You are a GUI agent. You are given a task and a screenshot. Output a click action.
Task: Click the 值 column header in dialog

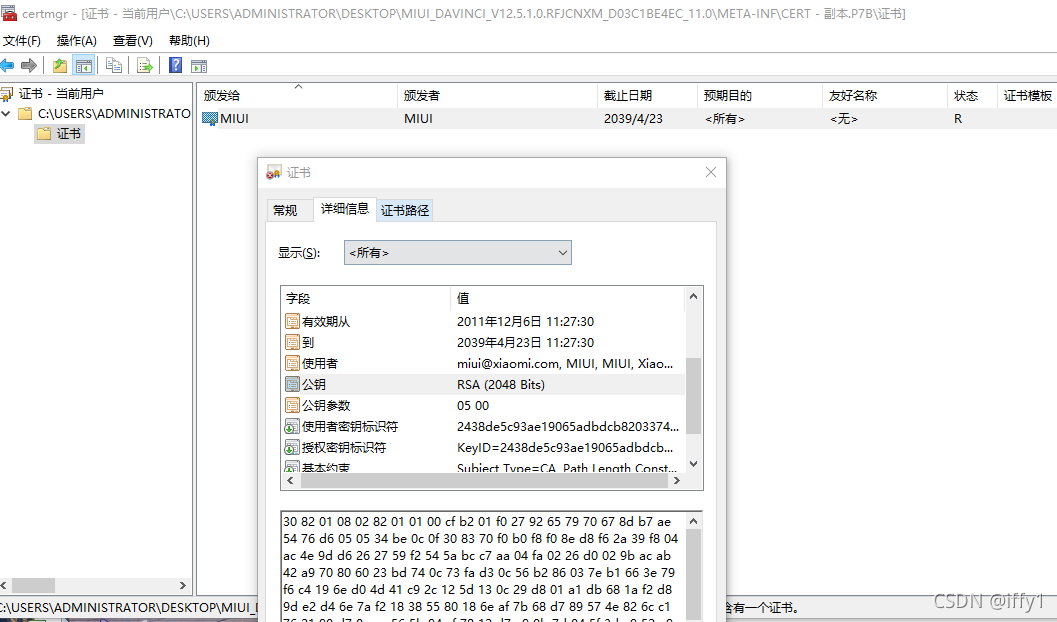568,298
